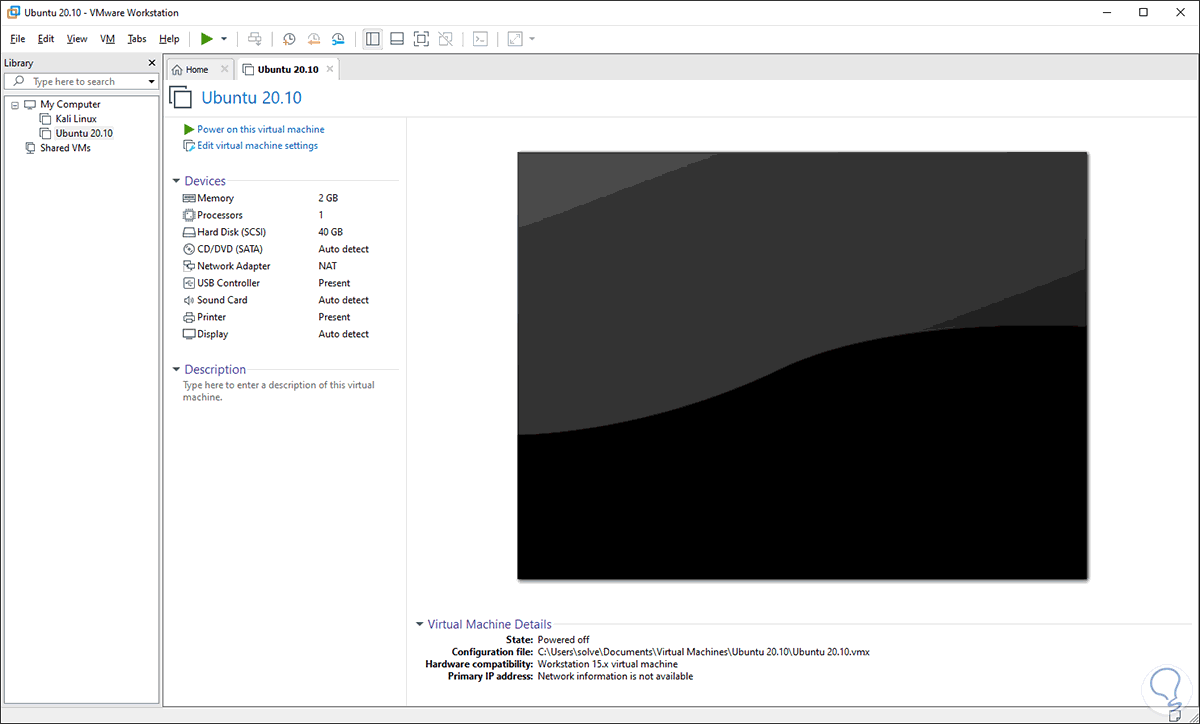Click the Sound Card label
The image size is (1200, 724).
click(222, 300)
